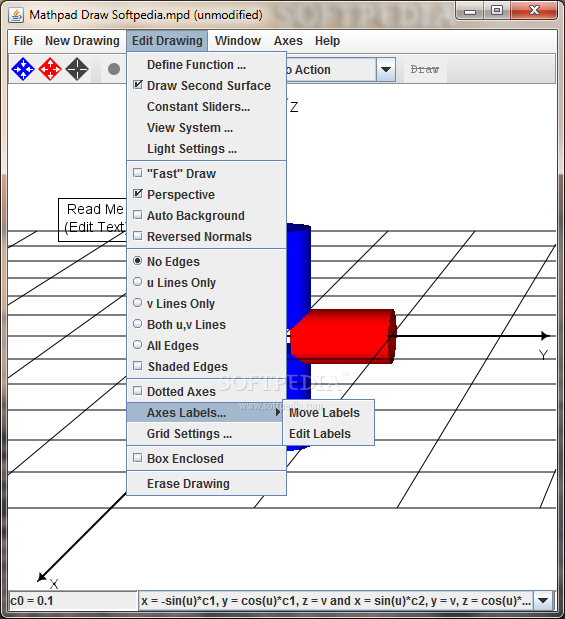This screenshot has width=565, height=619.
Task: Choose Erase Drawing
Action: (x=206, y=483)
